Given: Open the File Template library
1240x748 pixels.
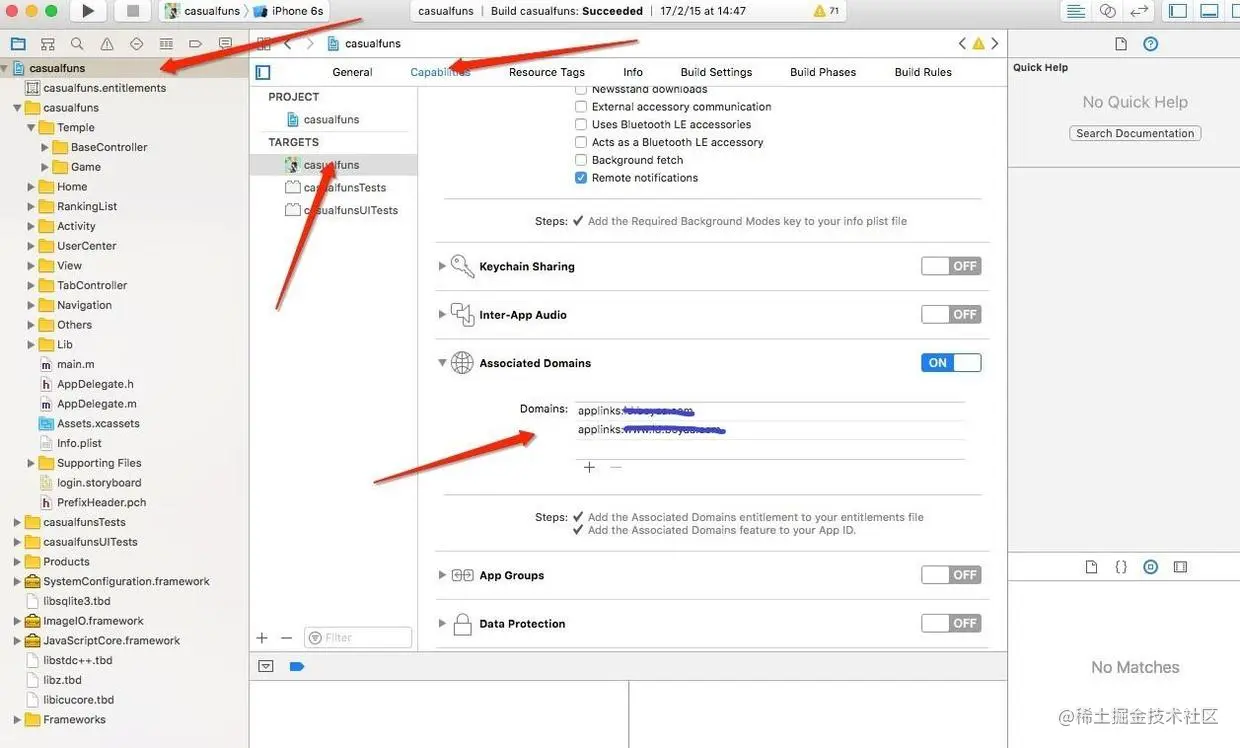Looking at the screenshot, I should click(x=1091, y=567).
